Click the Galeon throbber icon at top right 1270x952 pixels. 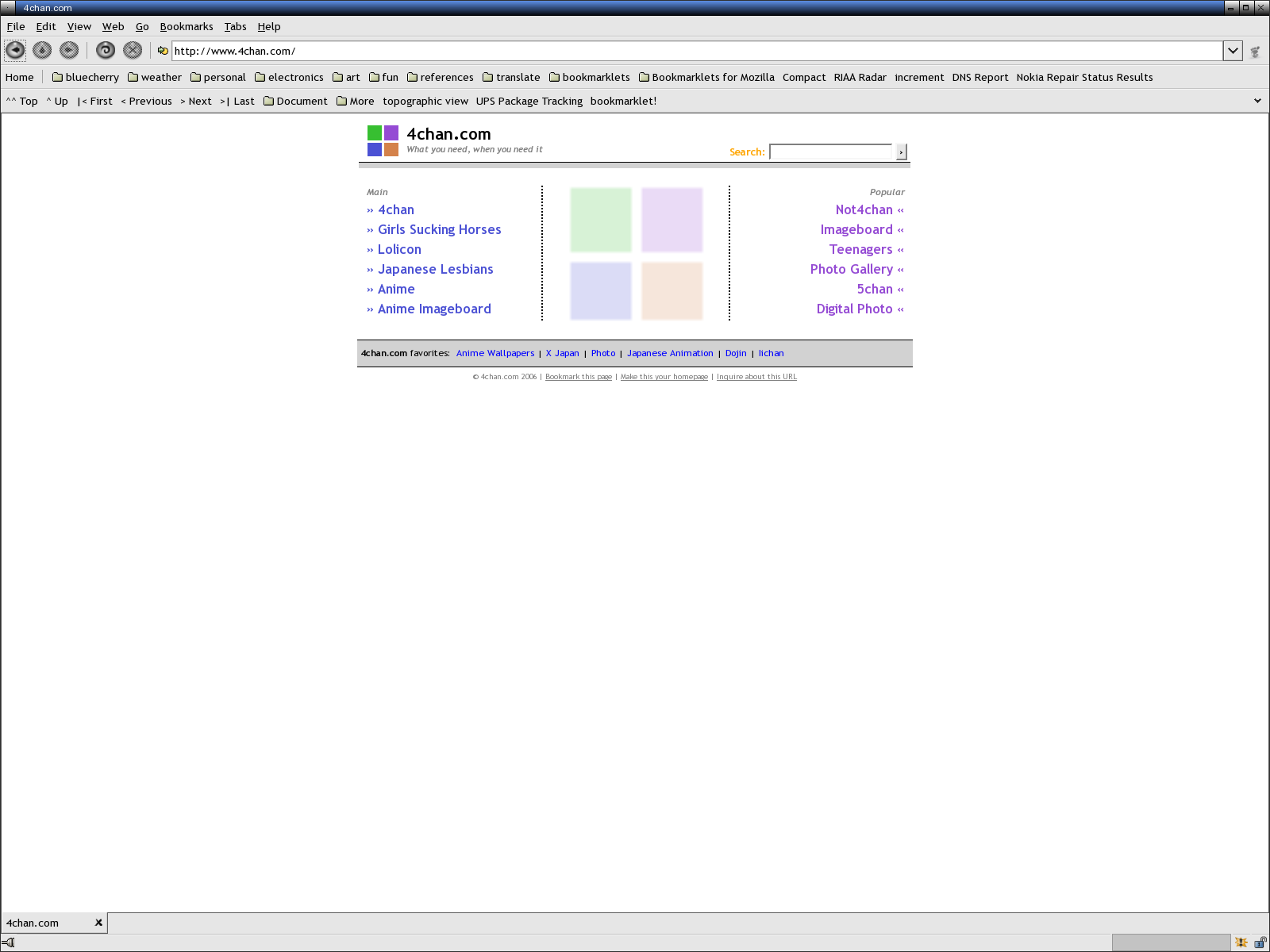(x=1255, y=52)
